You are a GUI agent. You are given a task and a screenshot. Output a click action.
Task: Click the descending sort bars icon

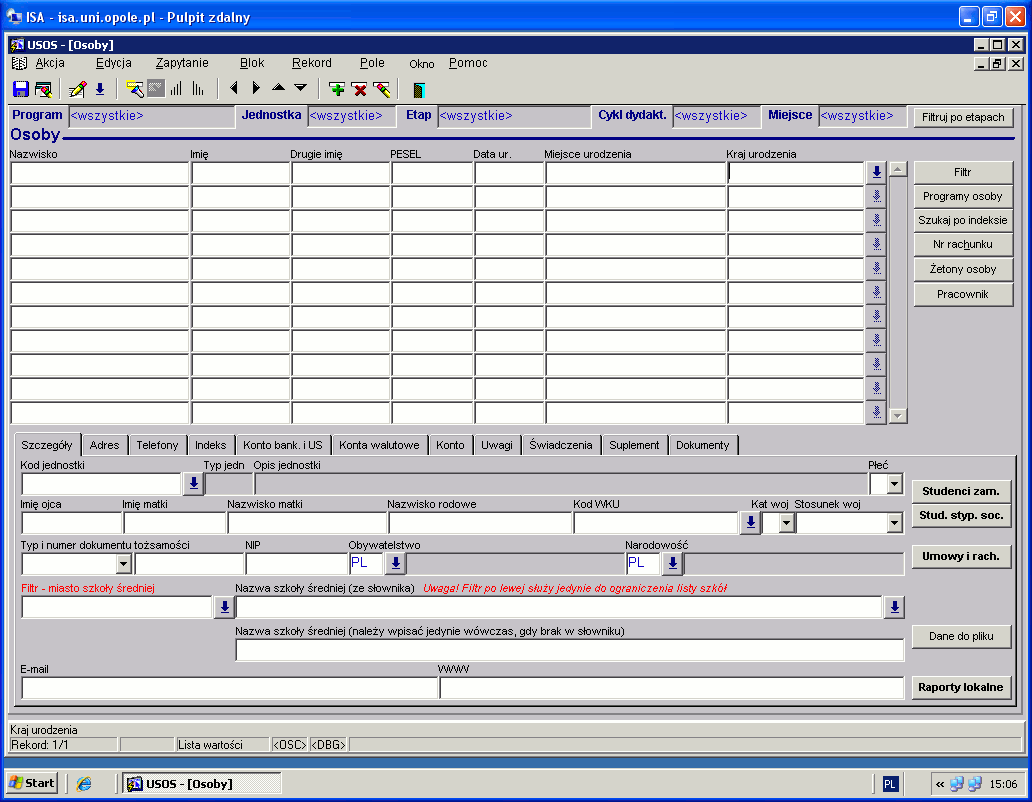(197, 89)
